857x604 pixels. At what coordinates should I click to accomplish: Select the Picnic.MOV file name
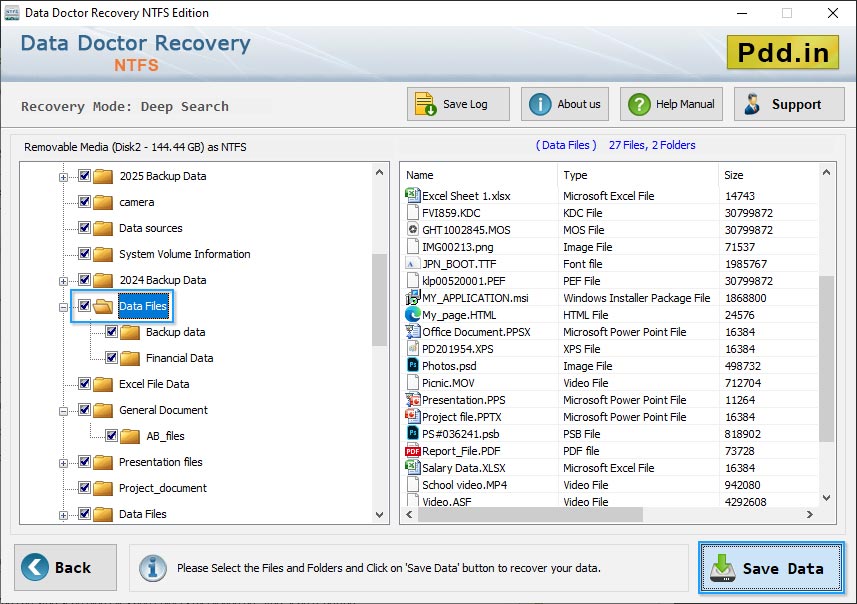pyautogui.click(x=448, y=383)
